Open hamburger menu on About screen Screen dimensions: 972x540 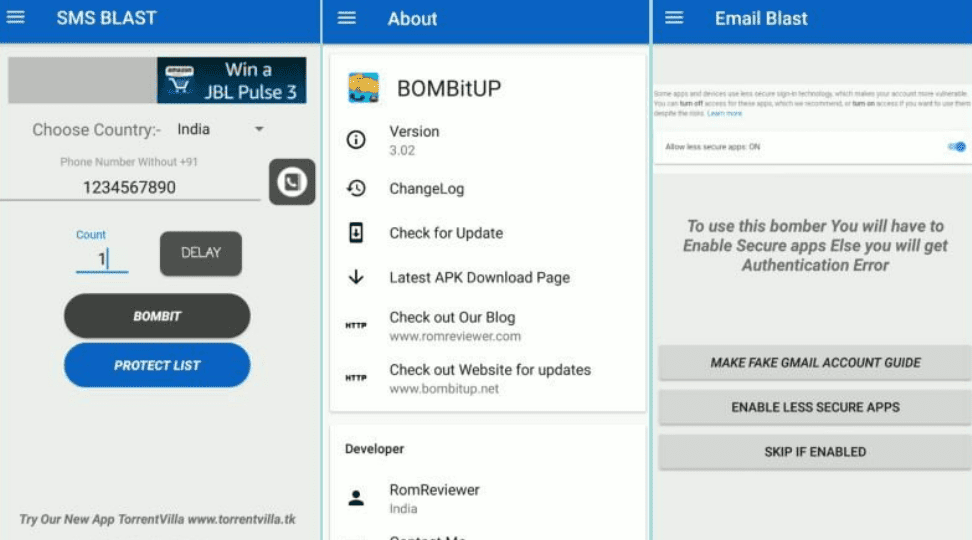(347, 18)
